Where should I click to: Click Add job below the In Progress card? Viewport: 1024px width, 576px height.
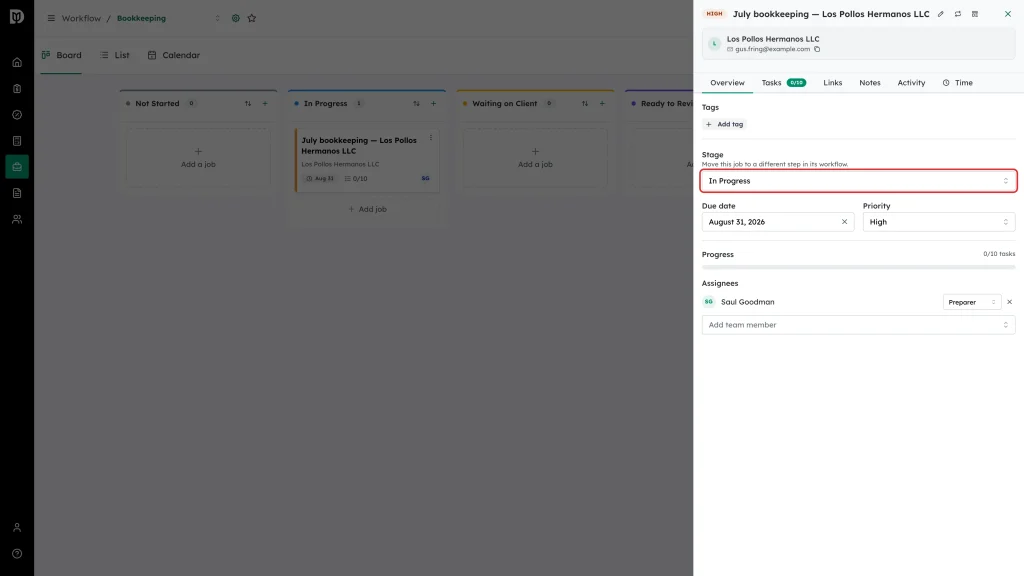[x=367, y=209]
